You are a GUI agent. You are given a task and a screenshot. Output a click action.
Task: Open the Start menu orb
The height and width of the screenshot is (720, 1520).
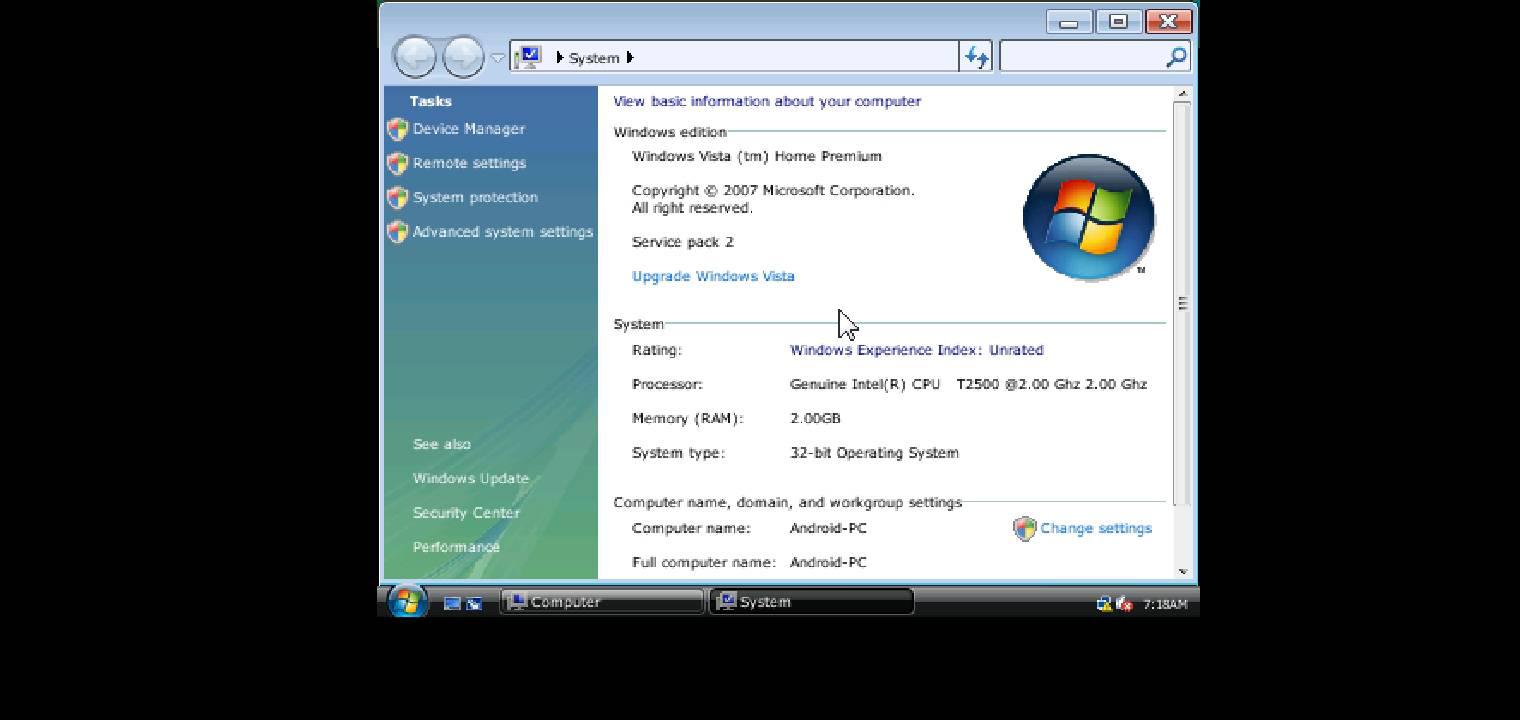(407, 601)
